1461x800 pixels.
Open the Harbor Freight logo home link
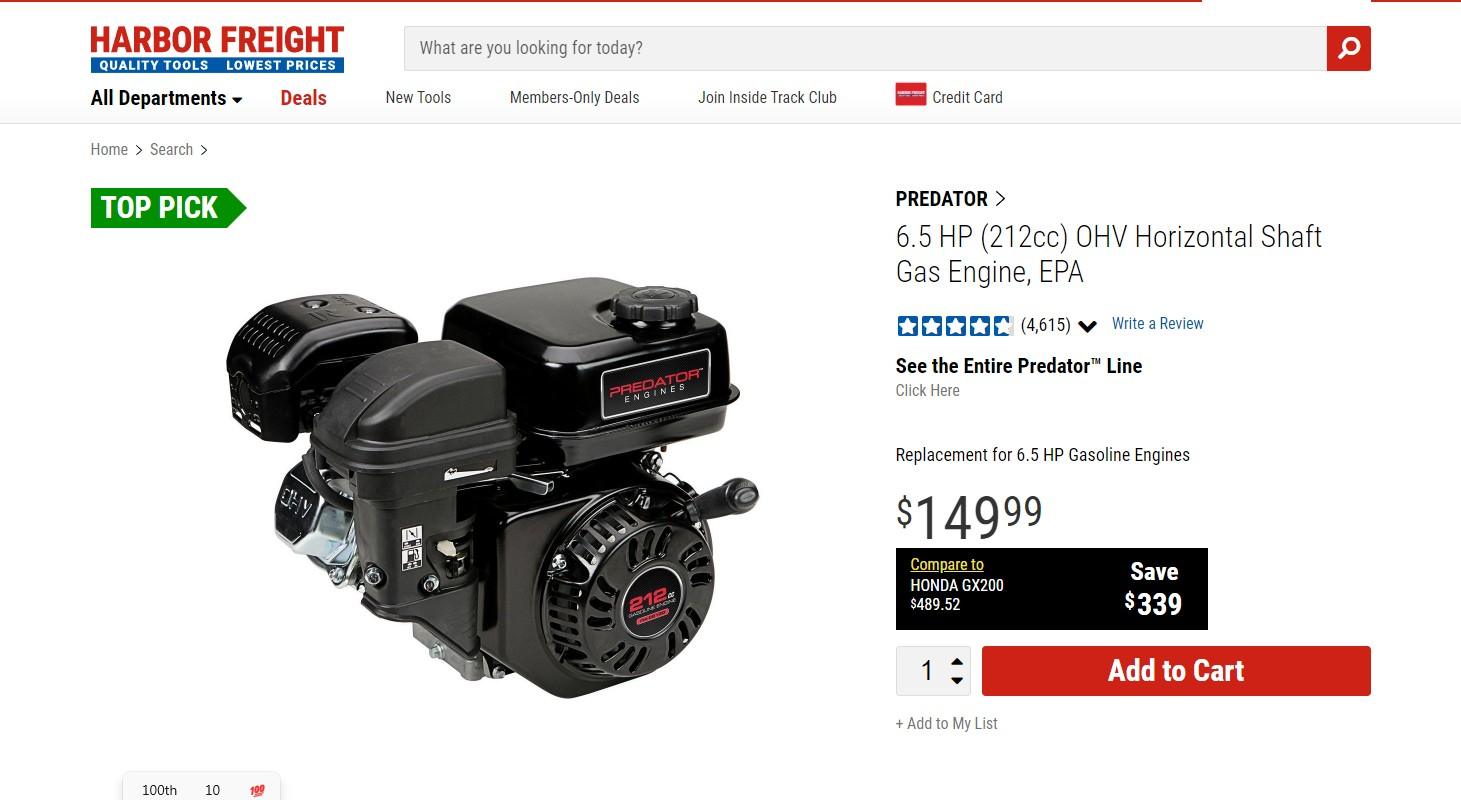point(217,49)
